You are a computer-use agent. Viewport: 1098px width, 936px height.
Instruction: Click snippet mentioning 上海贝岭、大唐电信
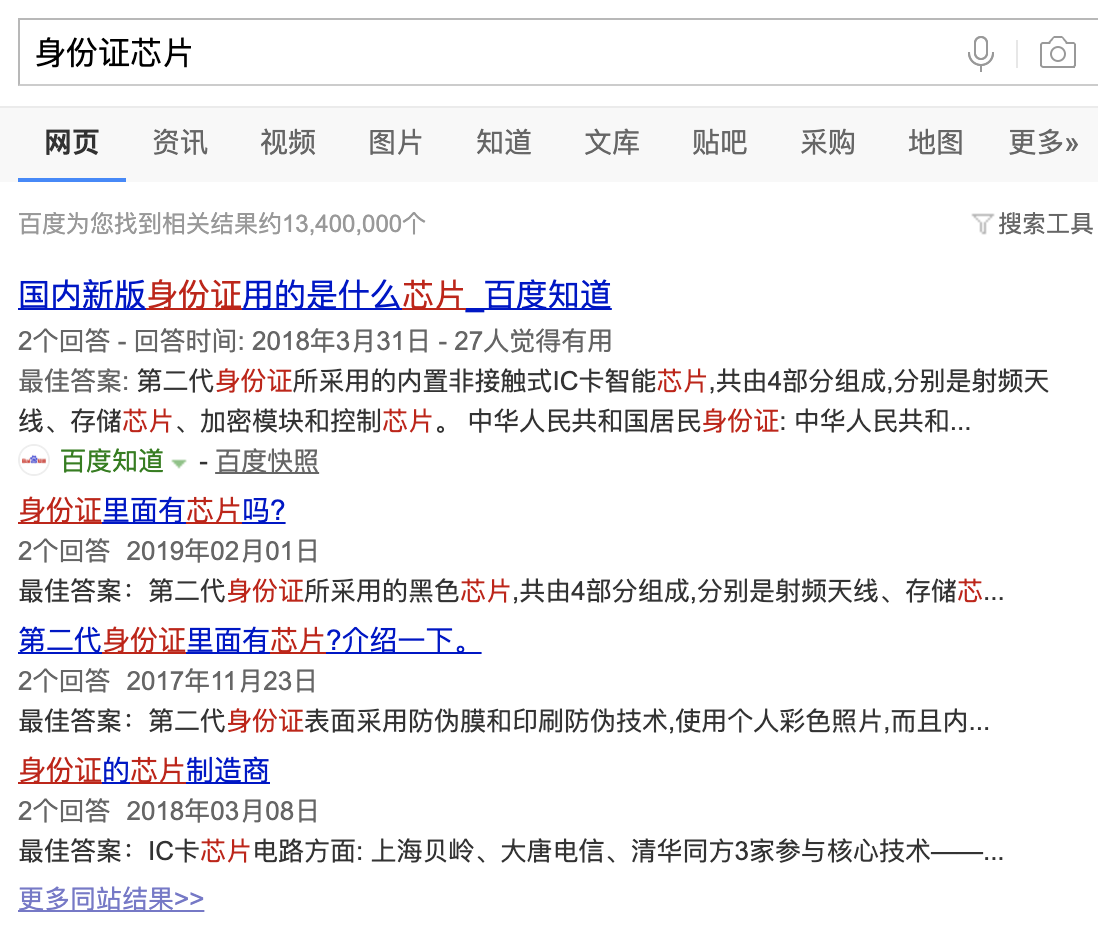click(x=511, y=851)
